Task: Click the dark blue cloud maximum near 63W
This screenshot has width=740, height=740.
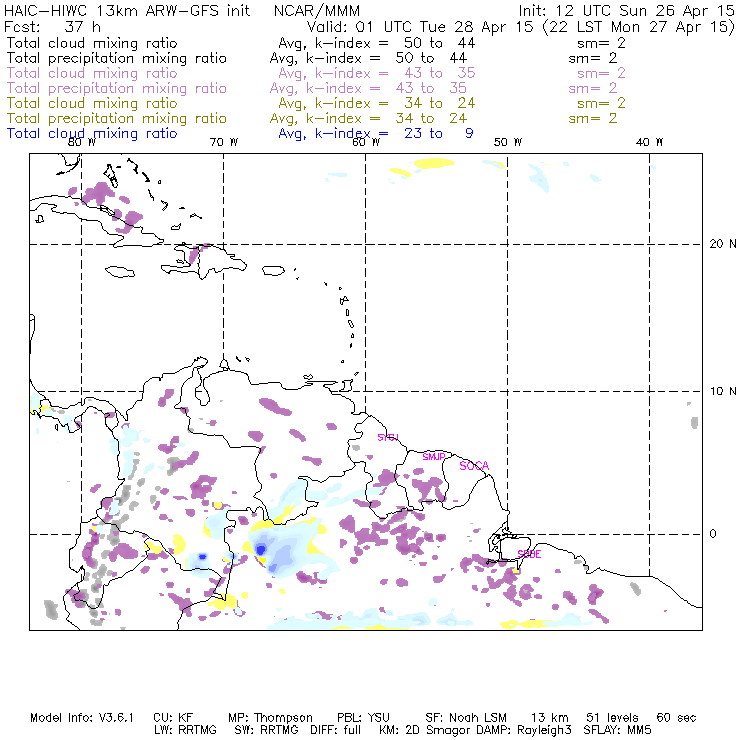Action: click(261, 549)
